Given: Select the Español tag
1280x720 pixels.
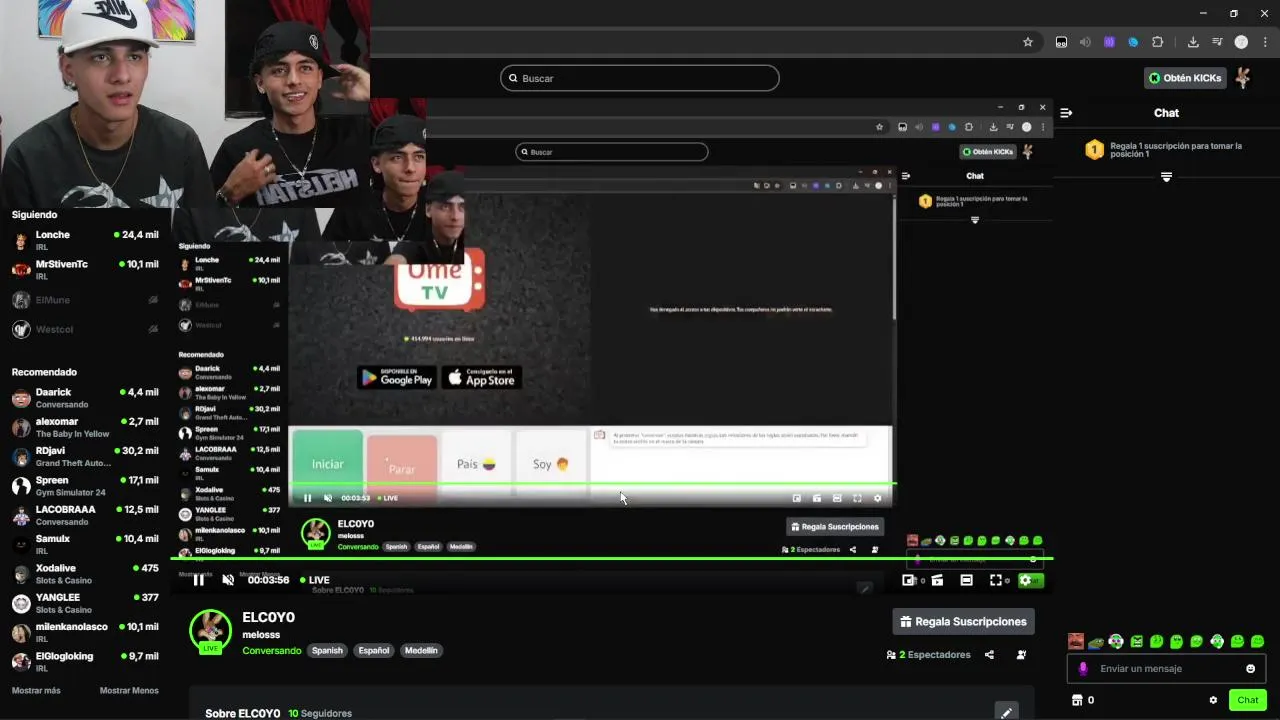Looking at the screenshot, I should (374, 650).
